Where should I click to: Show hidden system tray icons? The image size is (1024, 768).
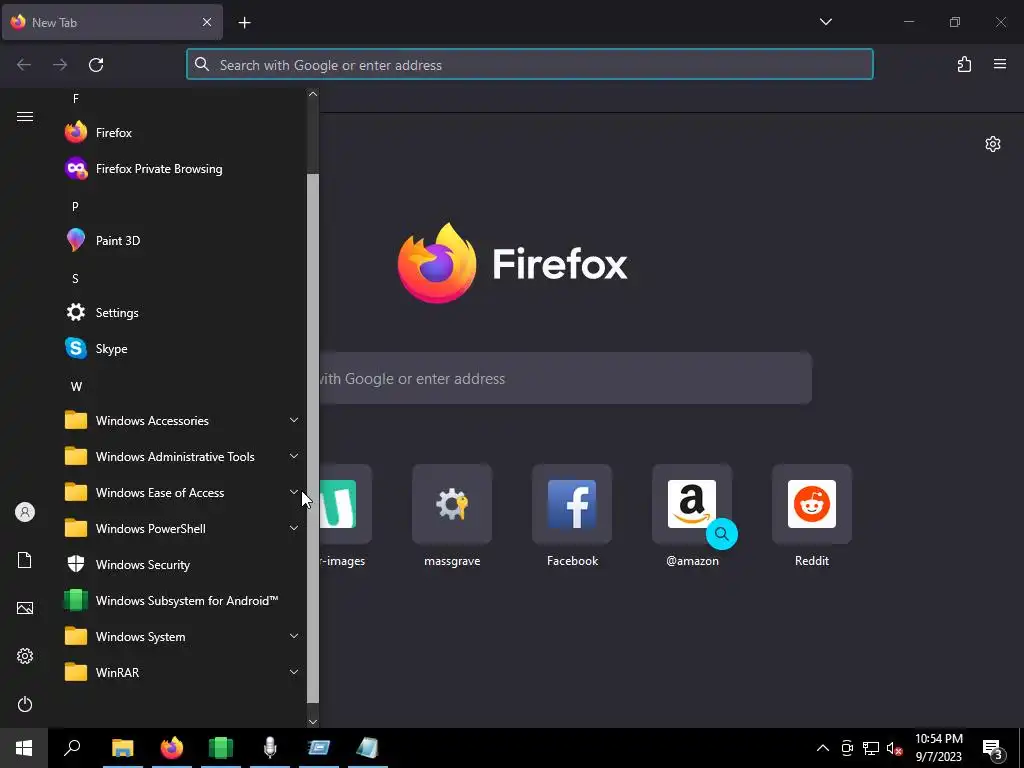(823, 748)
